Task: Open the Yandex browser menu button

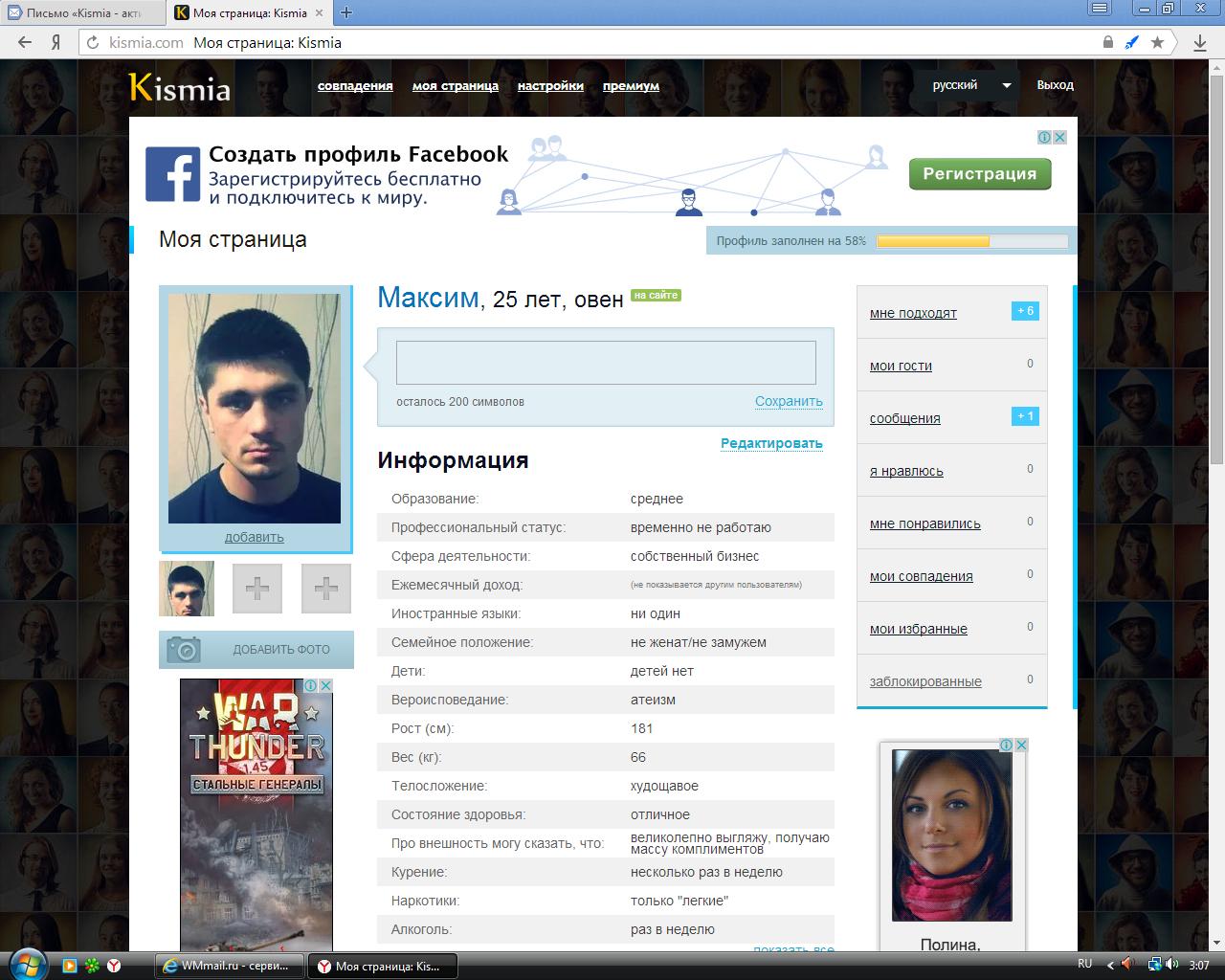Action: point(1102,9)
